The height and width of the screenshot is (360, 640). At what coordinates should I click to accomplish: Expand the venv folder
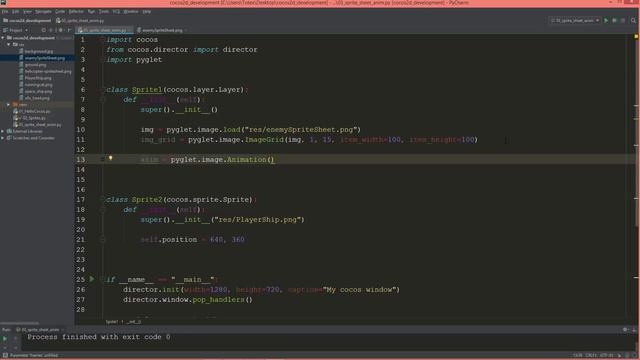pyautogui.click(x=9, y=104)
